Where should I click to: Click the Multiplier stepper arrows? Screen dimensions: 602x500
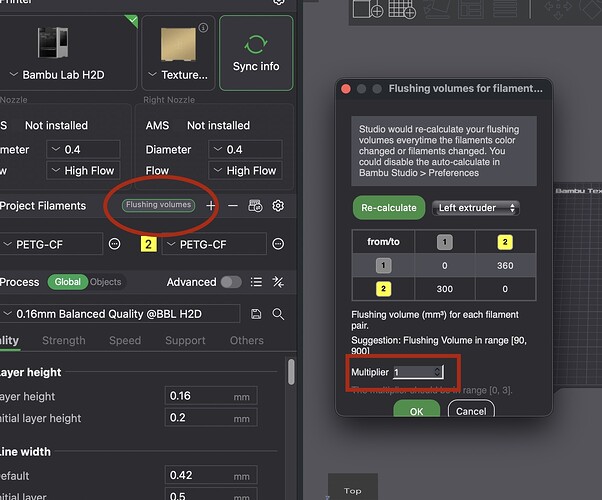437,372
